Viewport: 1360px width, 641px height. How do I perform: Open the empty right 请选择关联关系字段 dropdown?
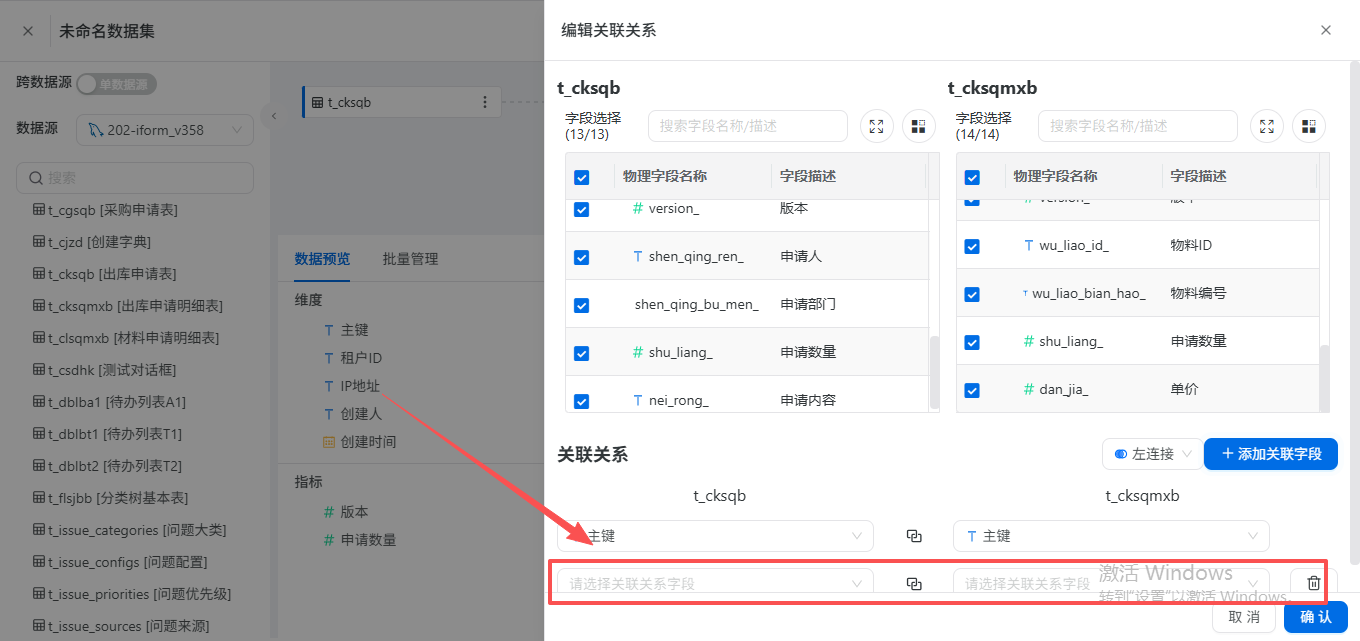point(1111,583)
